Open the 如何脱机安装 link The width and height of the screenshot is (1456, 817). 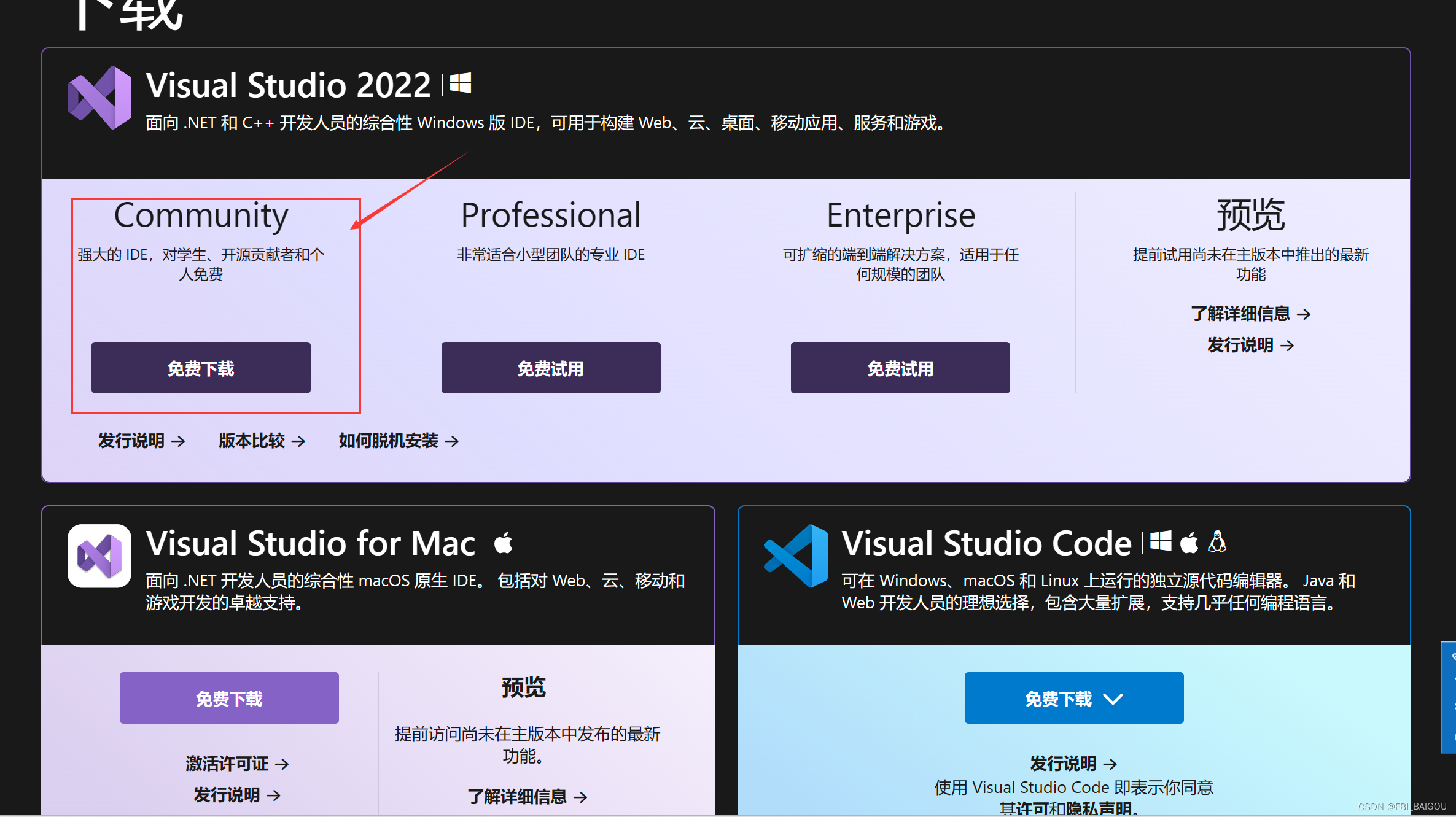(397, 441)
